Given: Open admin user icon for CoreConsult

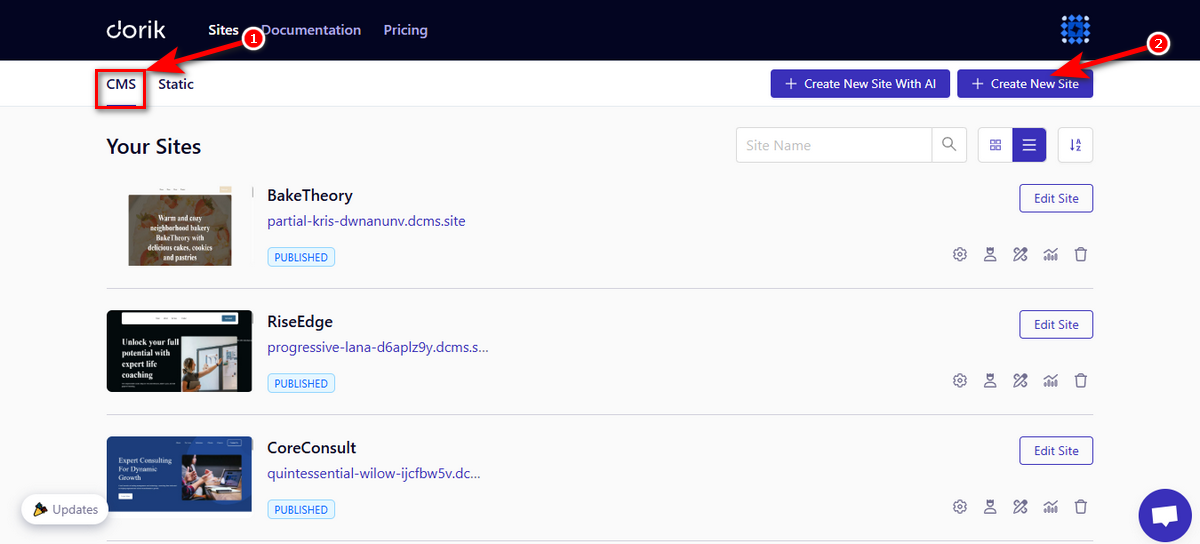Looking at the screenshot, I should pos(990,506).
